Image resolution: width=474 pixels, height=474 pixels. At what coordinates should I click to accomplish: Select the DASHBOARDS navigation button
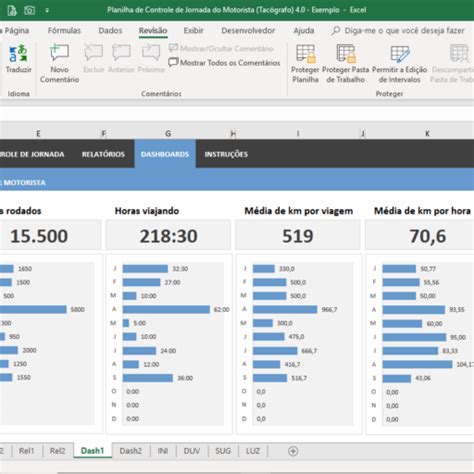(x=165, y=154)
